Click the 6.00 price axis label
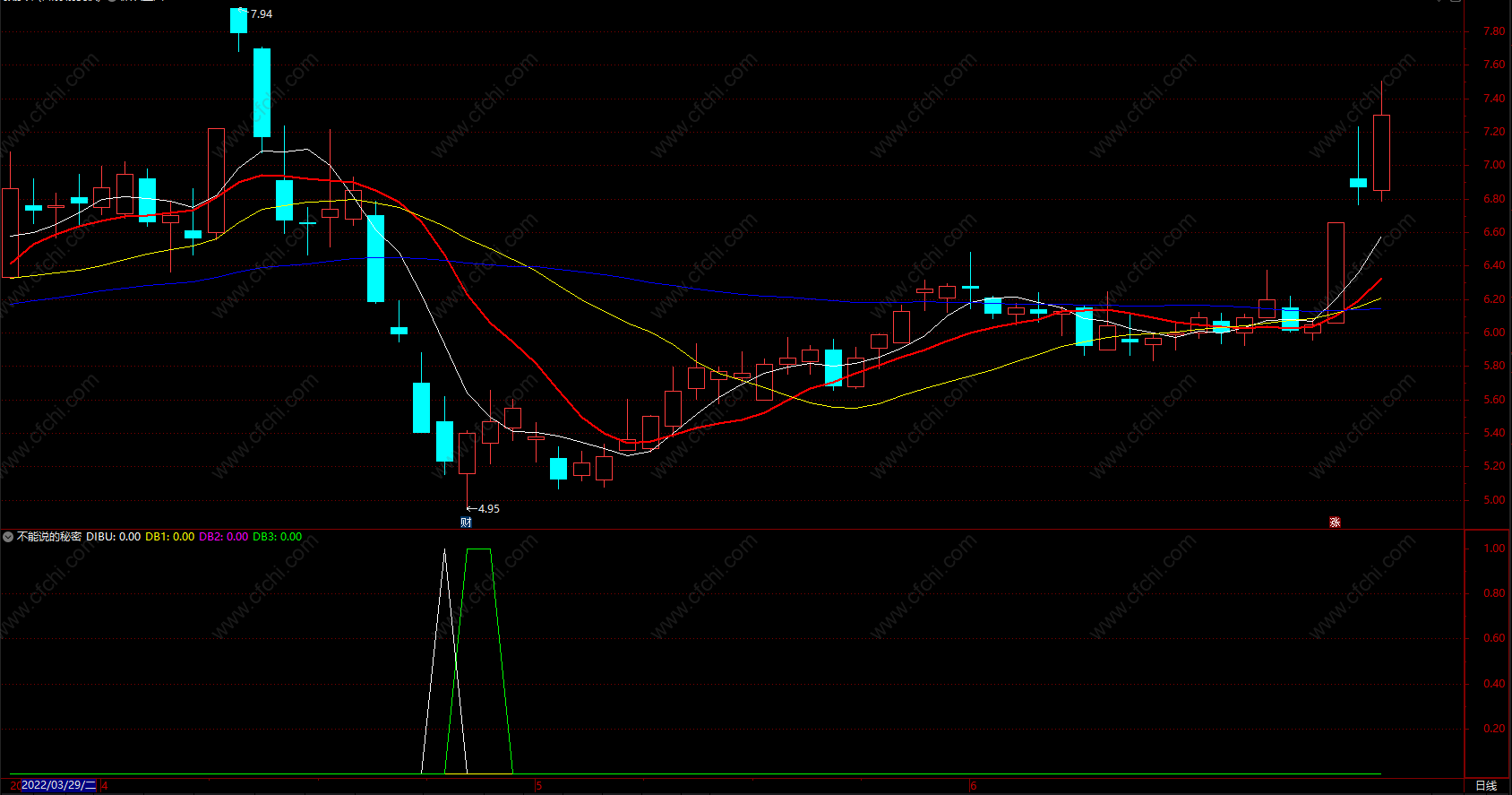The width and height of the screenshot is (1512, 795). tap(1494, 333)
